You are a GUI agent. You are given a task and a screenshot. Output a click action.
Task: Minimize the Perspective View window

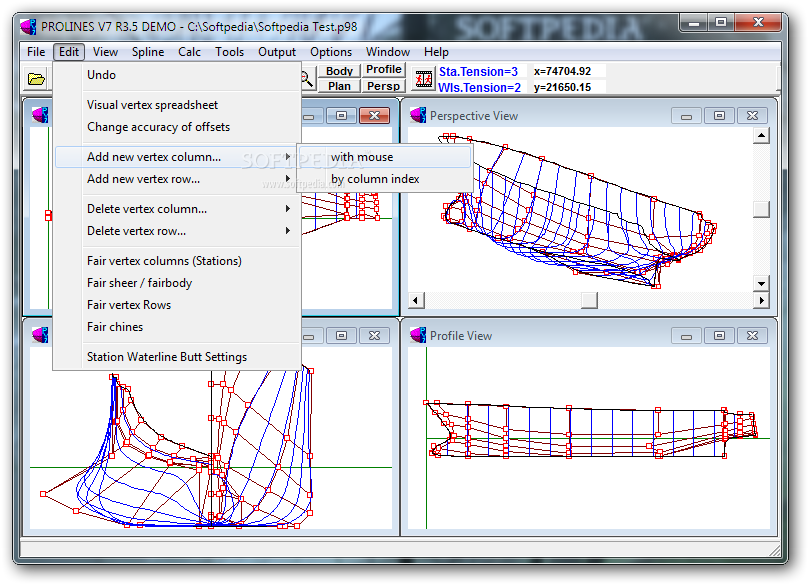tap(686, 116)
